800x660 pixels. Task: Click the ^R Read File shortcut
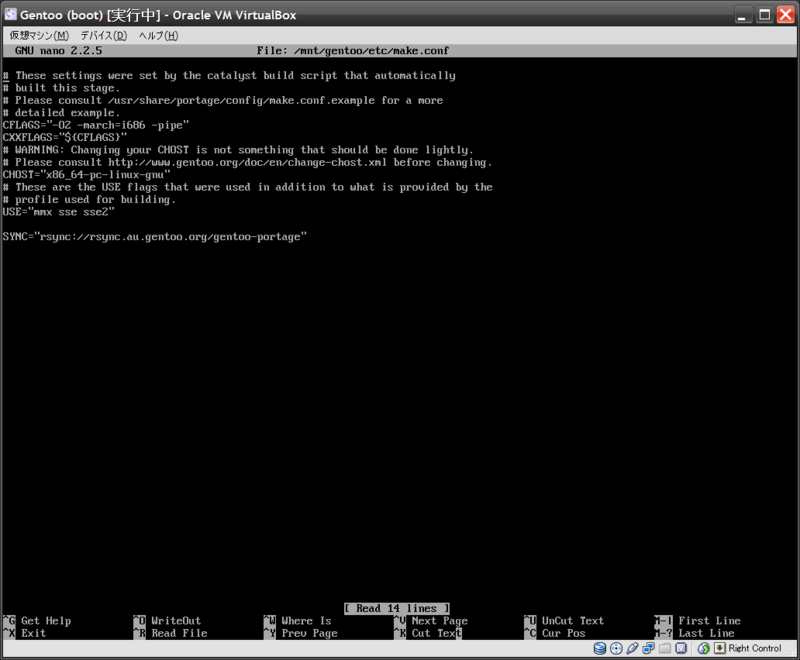pyautogui.click(x=170, y=633)
